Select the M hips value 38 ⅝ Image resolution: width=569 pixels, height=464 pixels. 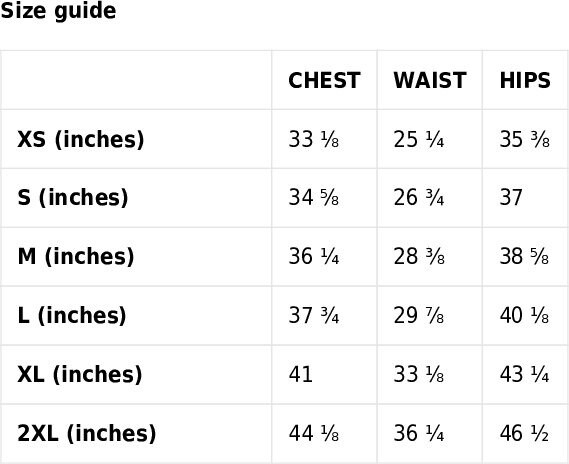click(x=524, y=256)
